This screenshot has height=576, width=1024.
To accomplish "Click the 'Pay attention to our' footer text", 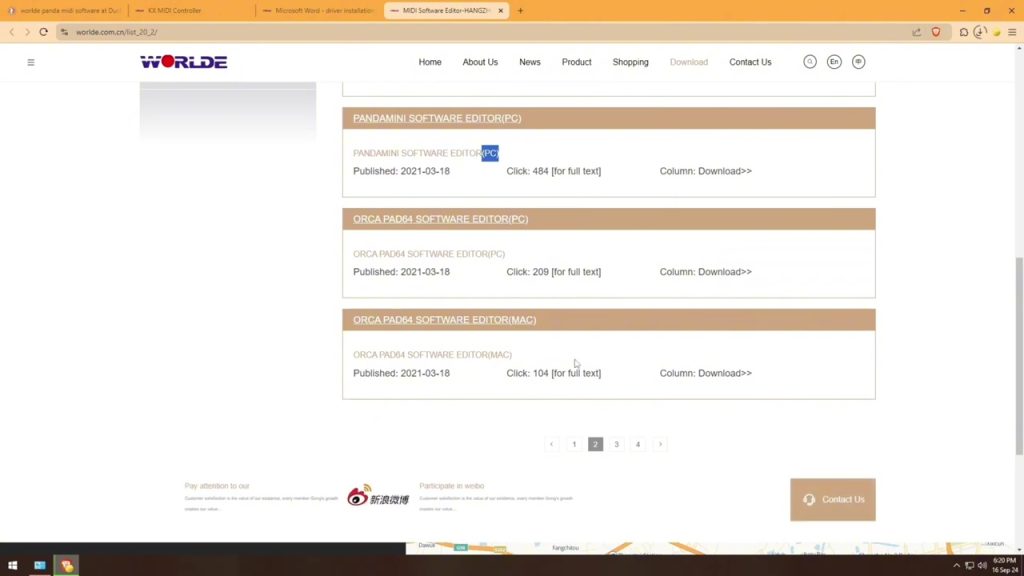I will pyautogui.click(x=217, y=486).
